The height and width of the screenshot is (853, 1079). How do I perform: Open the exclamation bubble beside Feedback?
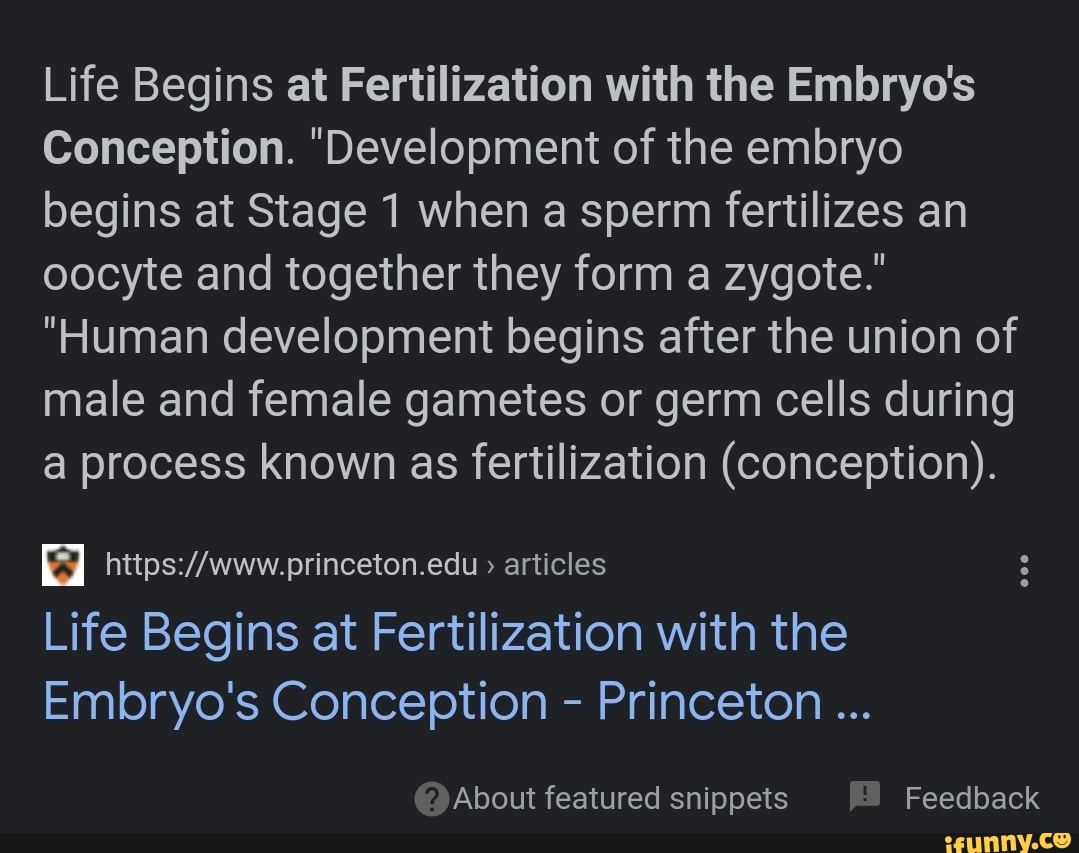tap(861, 797)
